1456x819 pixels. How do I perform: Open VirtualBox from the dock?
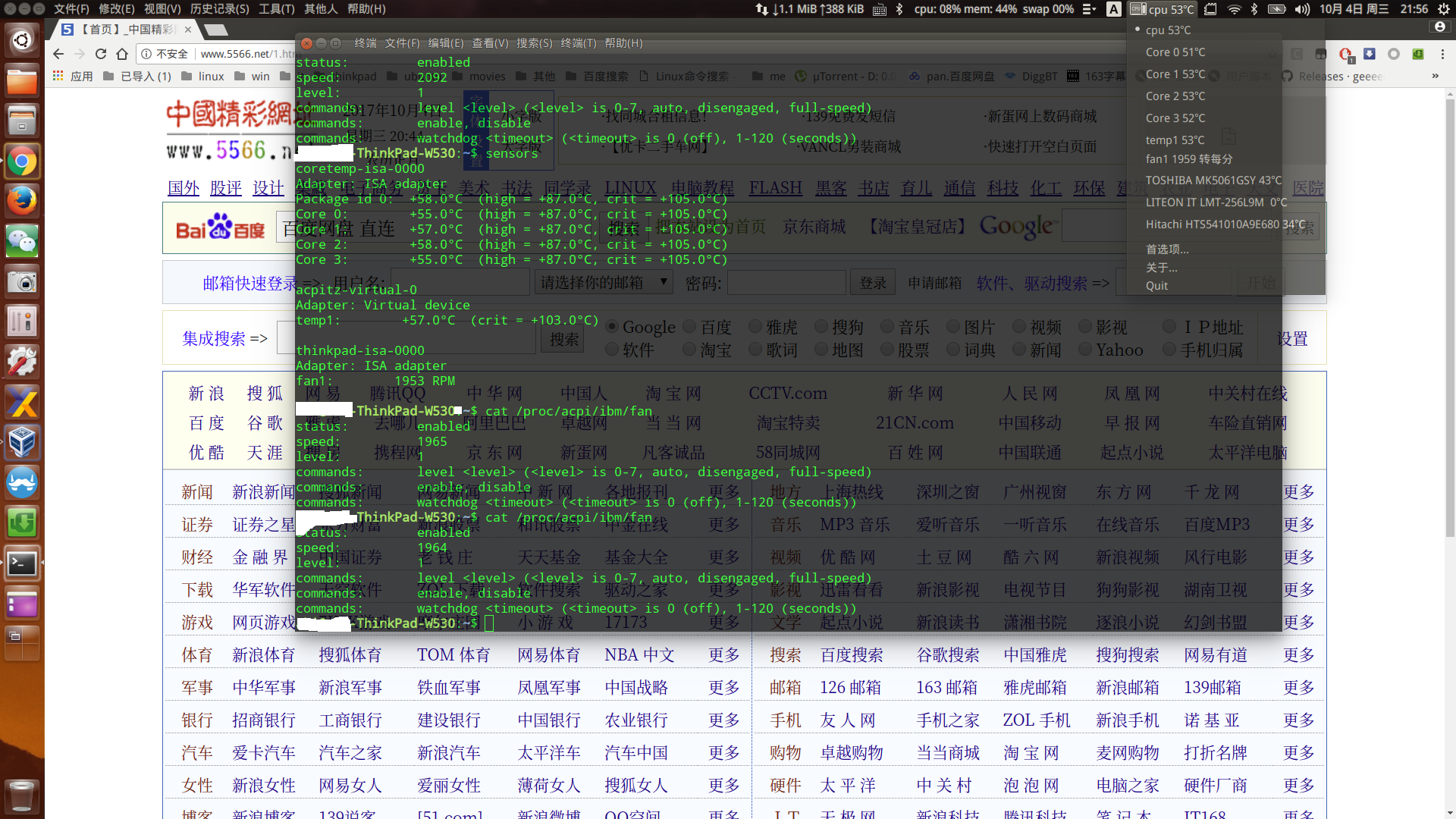pos(22,443)
